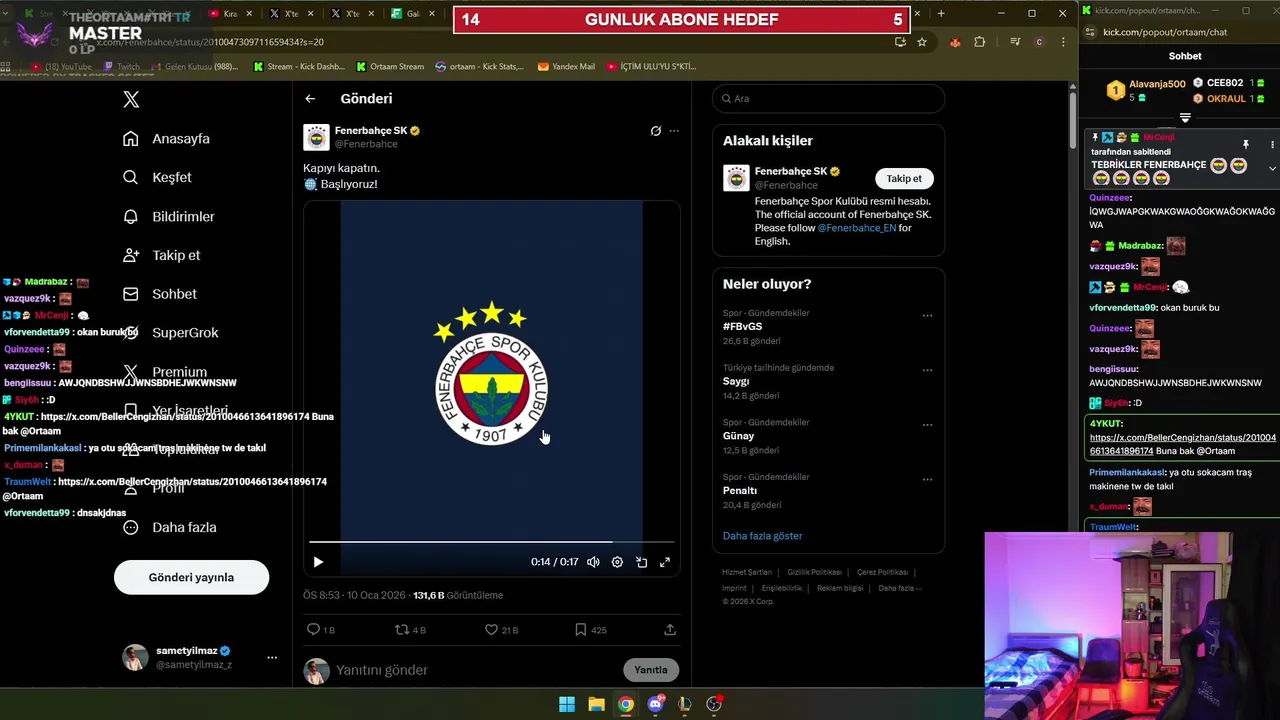
Task: Open 4YKUT's x.com link in Kick chat
Action: [x=1183, y=444]
